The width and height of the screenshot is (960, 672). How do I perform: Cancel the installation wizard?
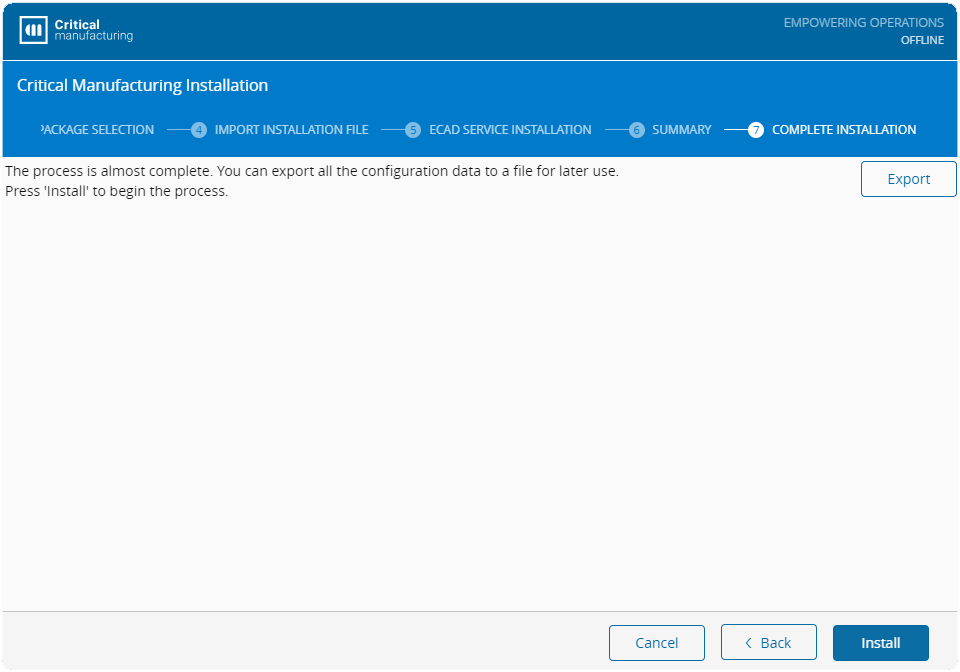[656, 643]
